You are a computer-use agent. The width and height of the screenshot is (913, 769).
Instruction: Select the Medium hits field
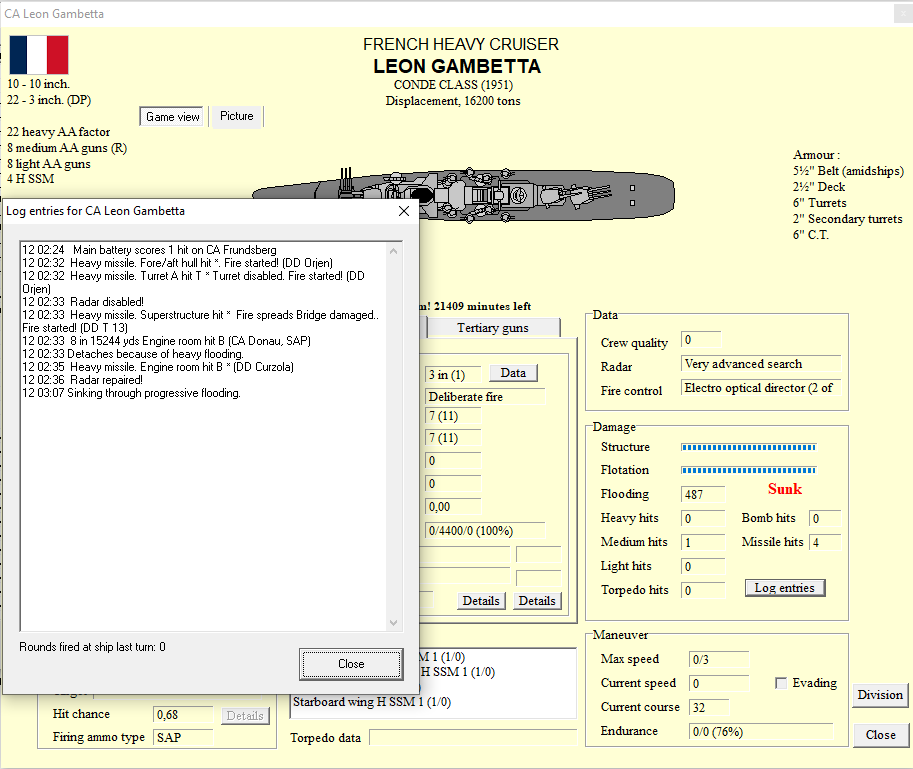(703, 543)
